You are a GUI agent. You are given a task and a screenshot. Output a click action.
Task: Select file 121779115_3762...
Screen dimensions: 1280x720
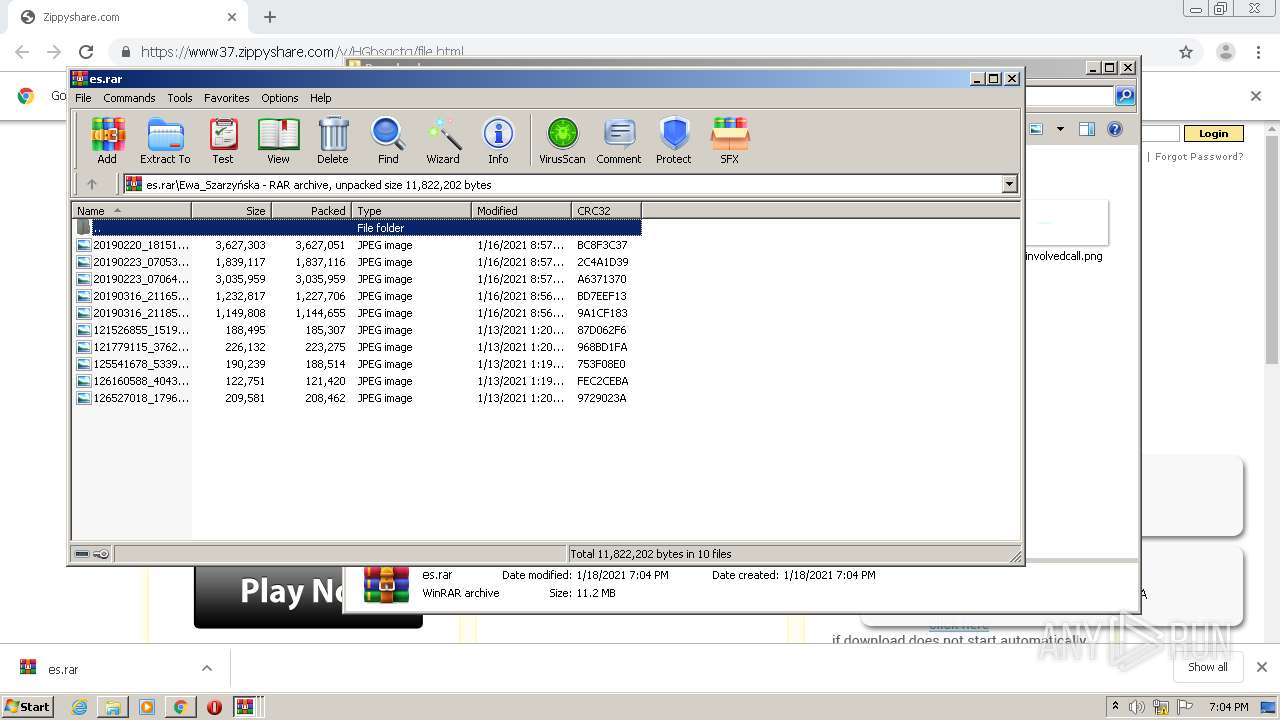click(x=357, y=347)
